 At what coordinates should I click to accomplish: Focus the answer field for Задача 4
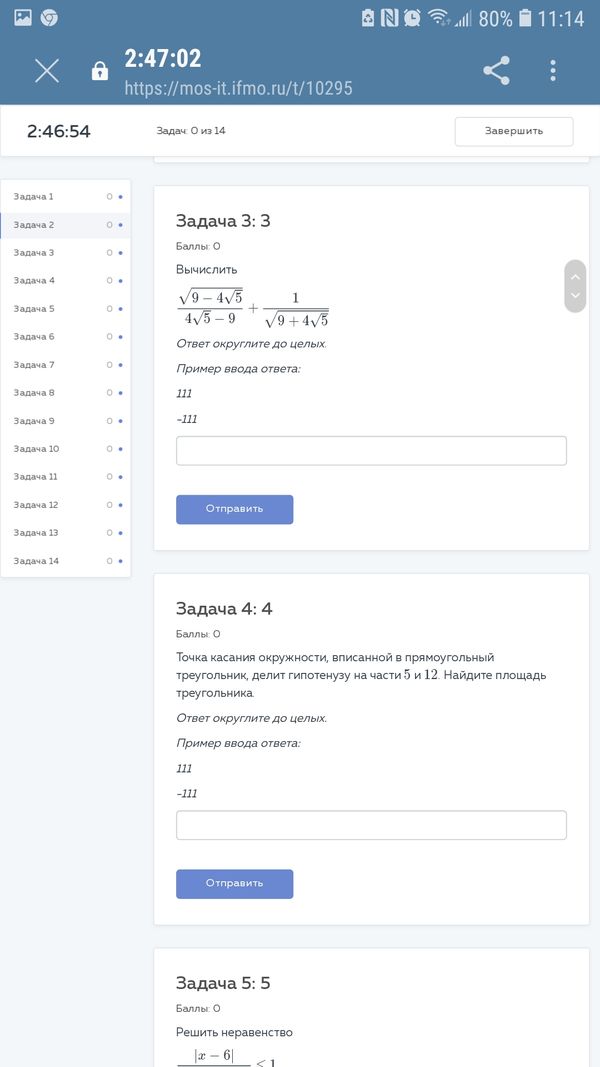(x=371, y=826)
